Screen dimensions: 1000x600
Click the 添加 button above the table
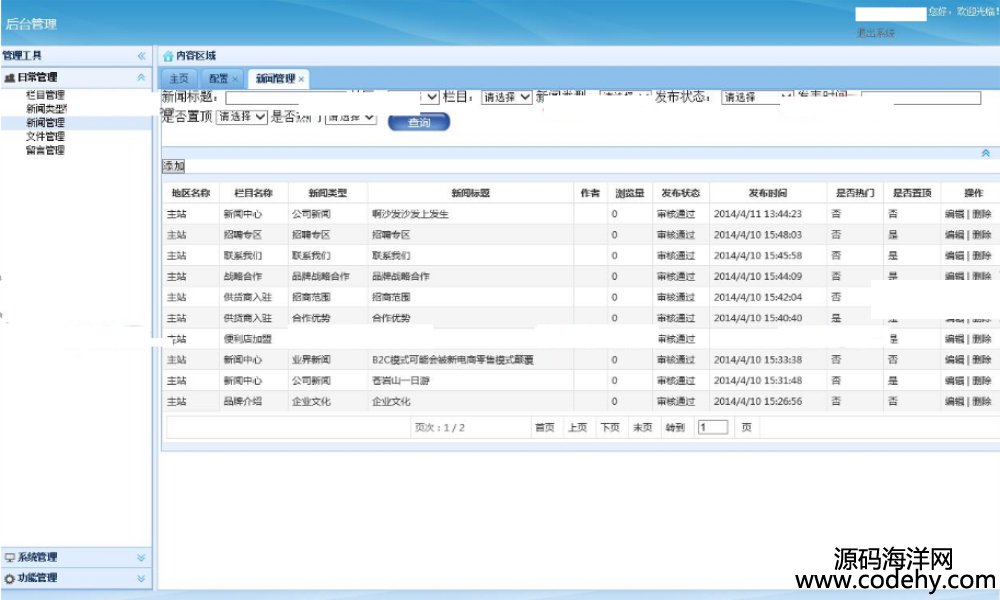[173, 166]
